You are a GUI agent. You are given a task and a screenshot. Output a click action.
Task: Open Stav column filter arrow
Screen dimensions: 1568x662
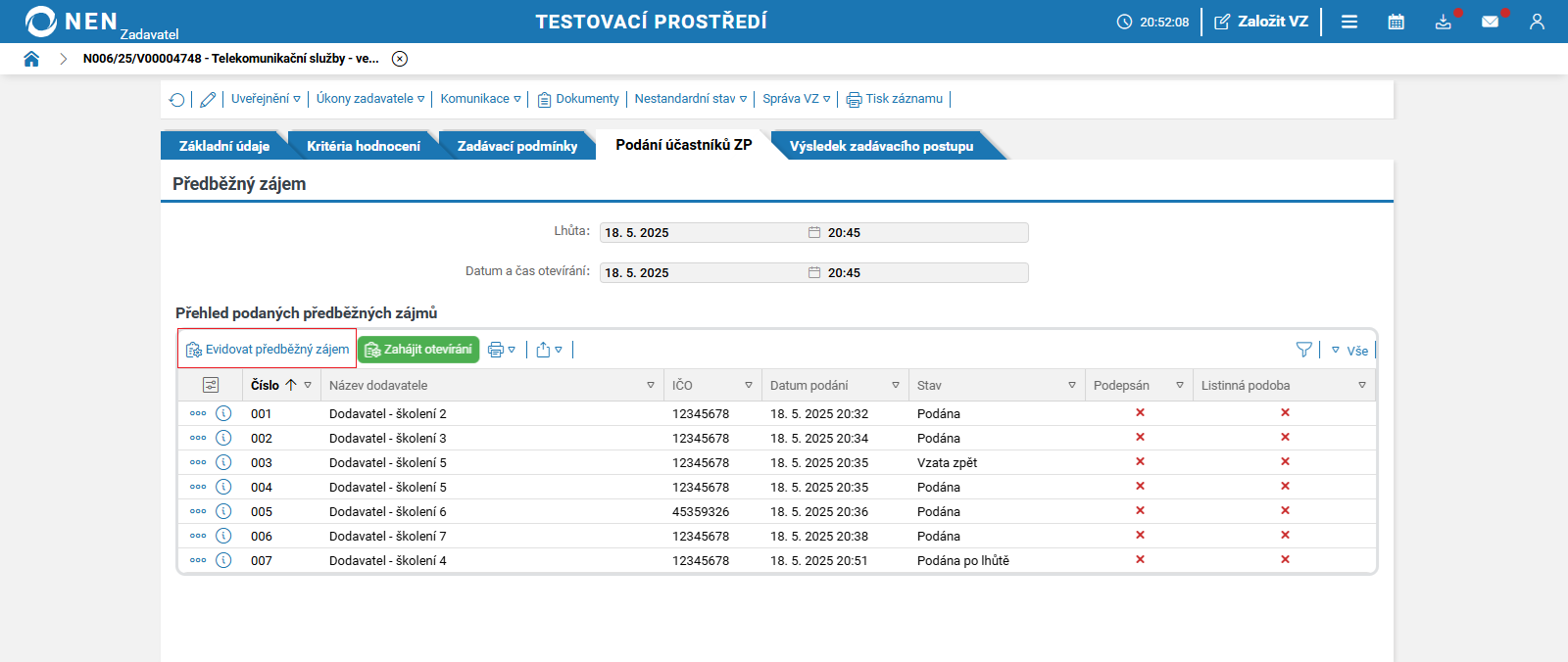click(x=1072, y=386)
